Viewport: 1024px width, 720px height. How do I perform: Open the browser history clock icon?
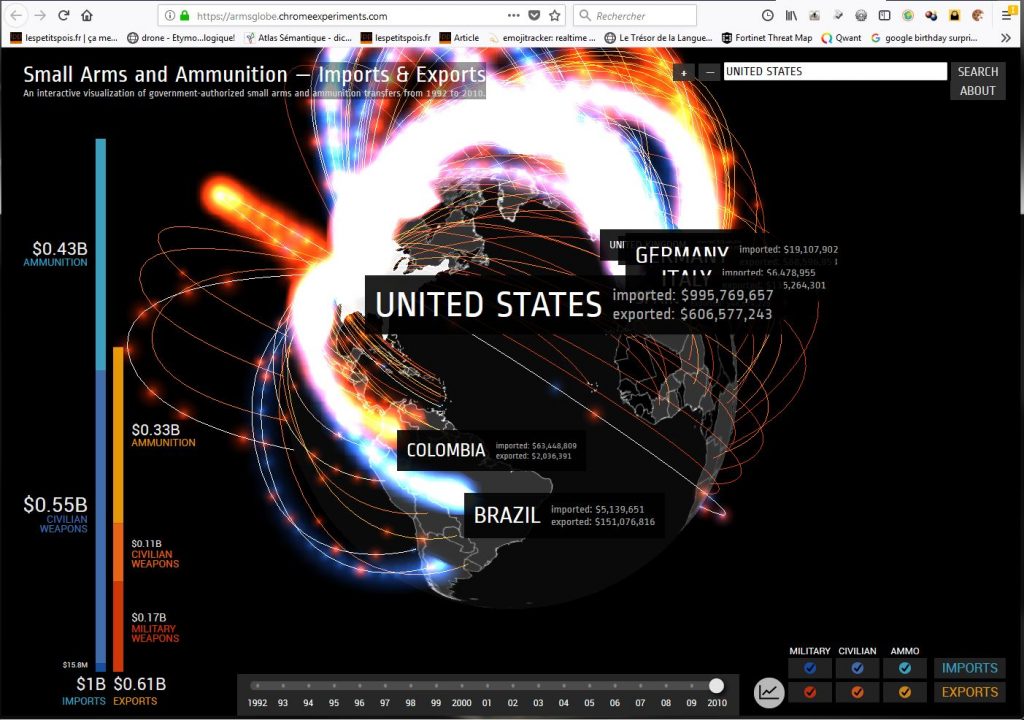click(x=767, y=15)
